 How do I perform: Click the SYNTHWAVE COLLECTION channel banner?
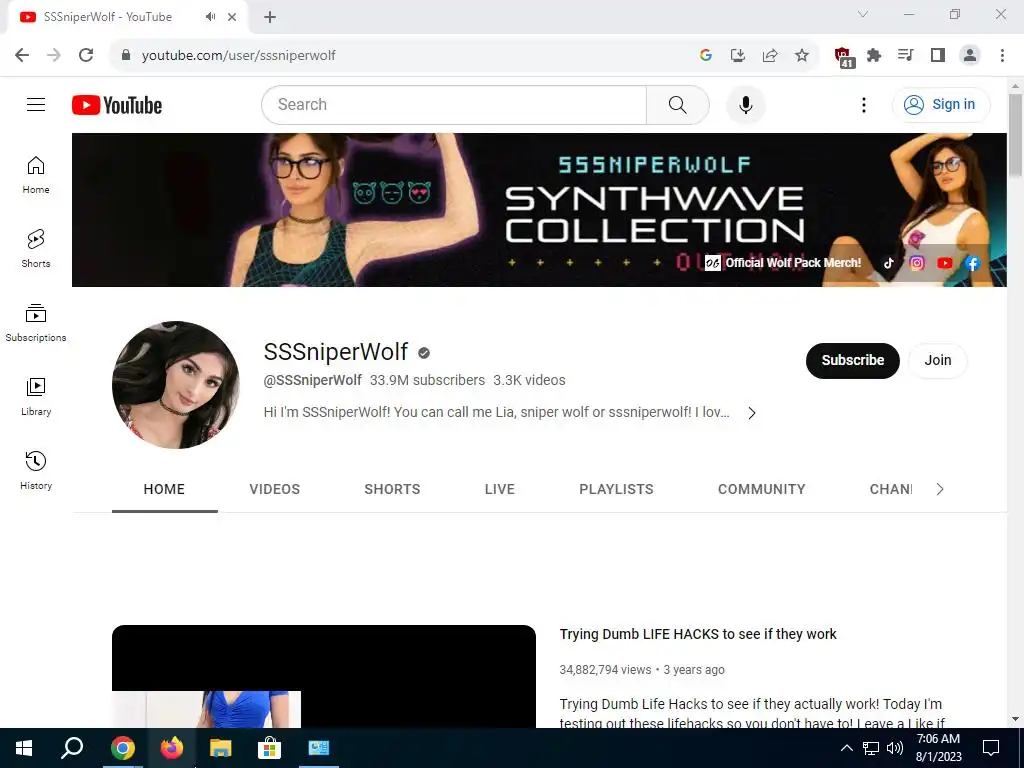pos(539,210)
